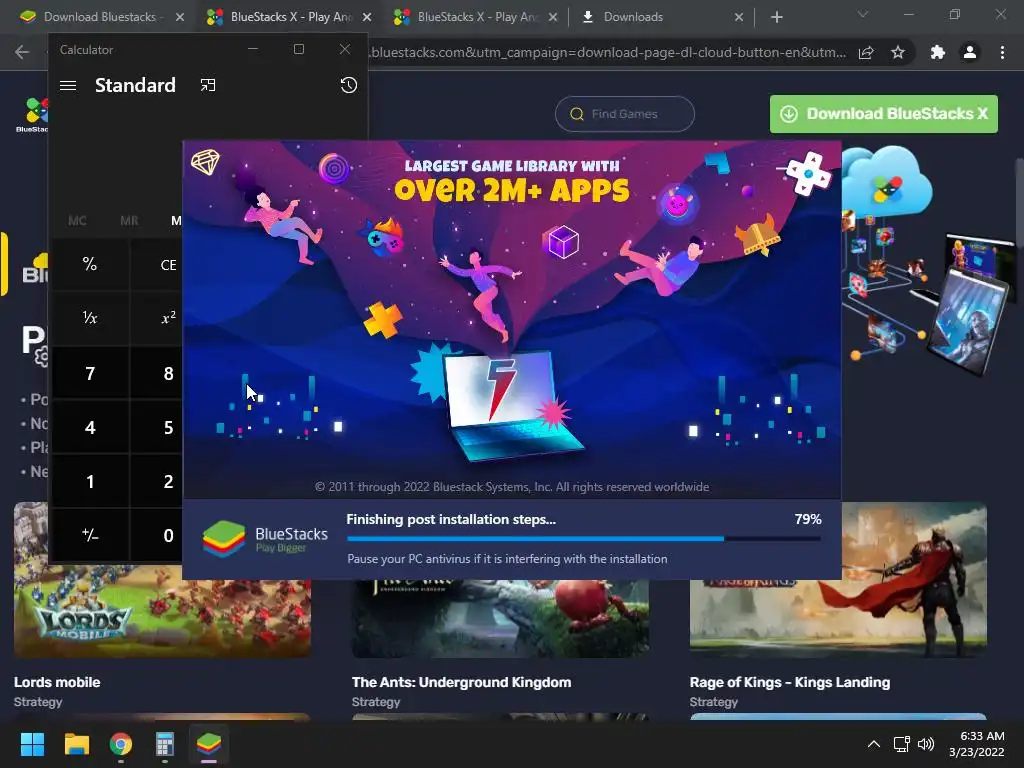Open the Chrome extensions puzzle icon

click(938, 52)
